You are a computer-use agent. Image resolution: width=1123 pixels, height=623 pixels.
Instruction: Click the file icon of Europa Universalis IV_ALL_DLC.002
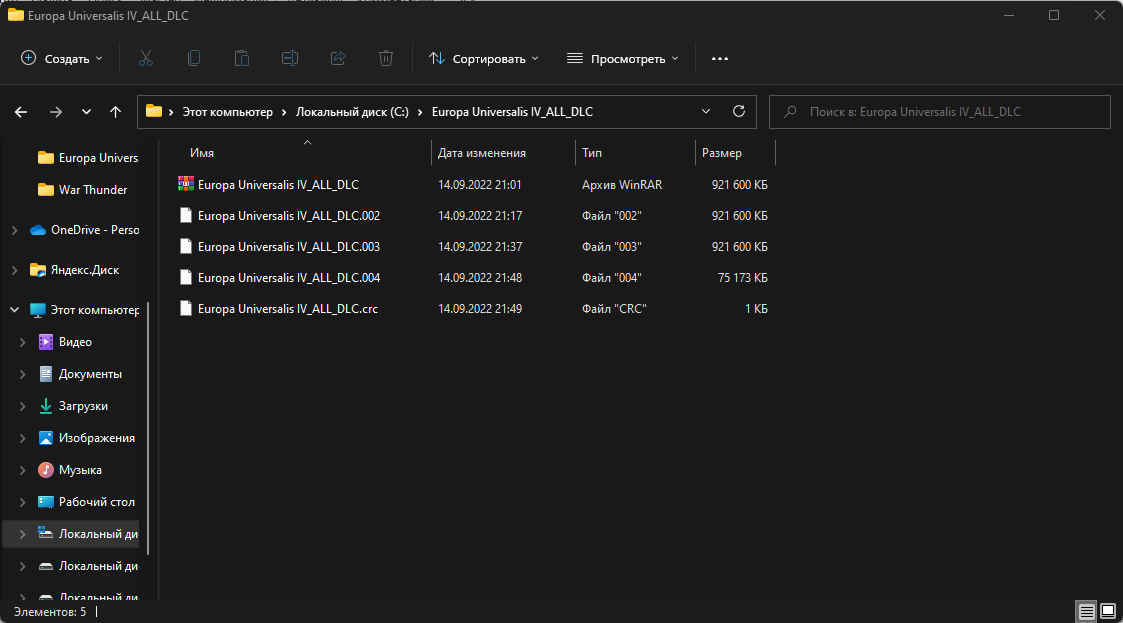186,216
